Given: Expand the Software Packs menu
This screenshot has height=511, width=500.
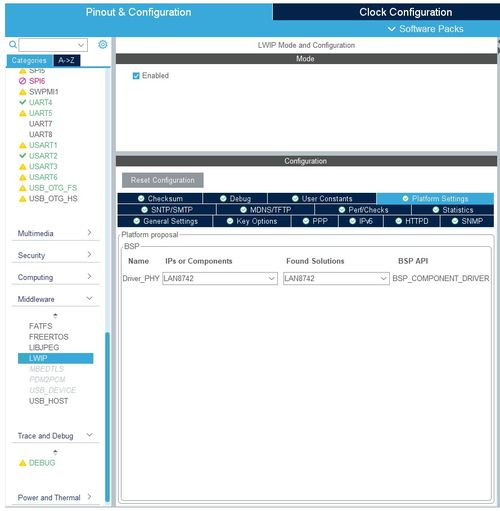Looking at the screenshot, I should (426, 29).
